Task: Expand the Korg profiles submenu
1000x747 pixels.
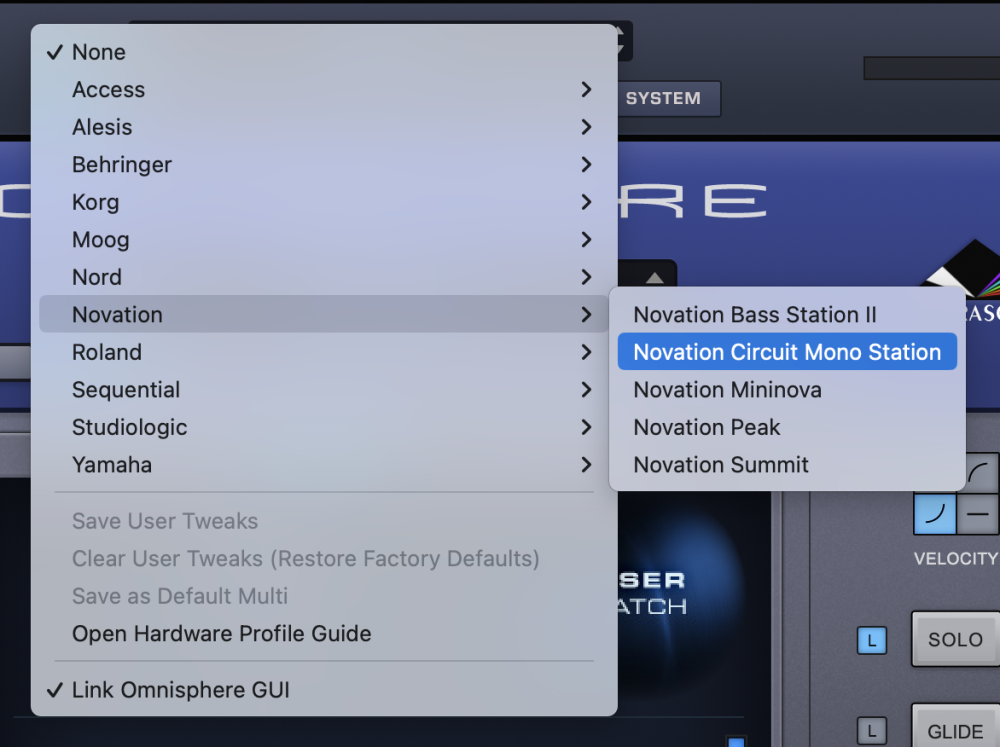Action: [95, 202]
